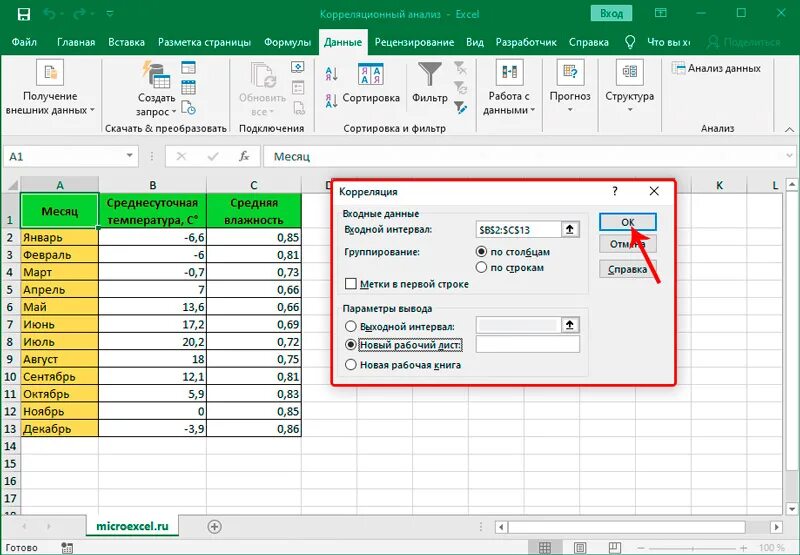
Task: Click the question mark in Корреляция dialog
Action: point(615,191)
